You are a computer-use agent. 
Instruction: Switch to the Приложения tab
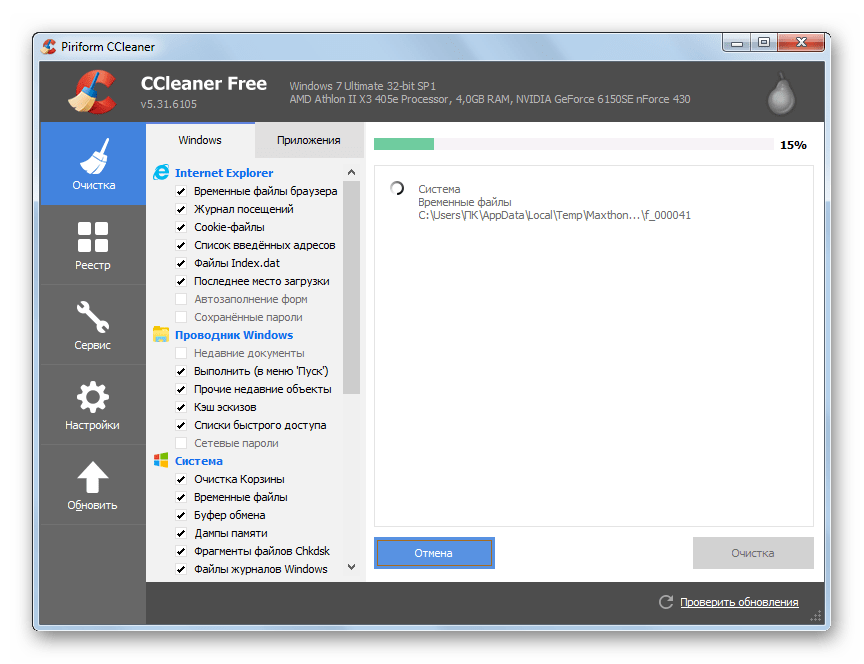[308, 140]
